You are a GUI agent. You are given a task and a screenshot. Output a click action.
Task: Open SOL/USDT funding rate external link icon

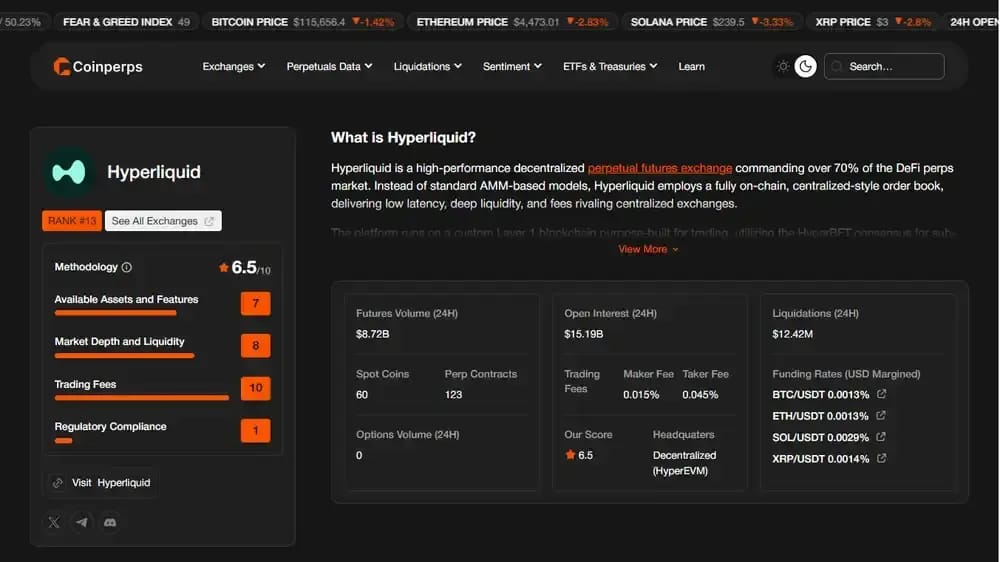(x=881, y=437)
